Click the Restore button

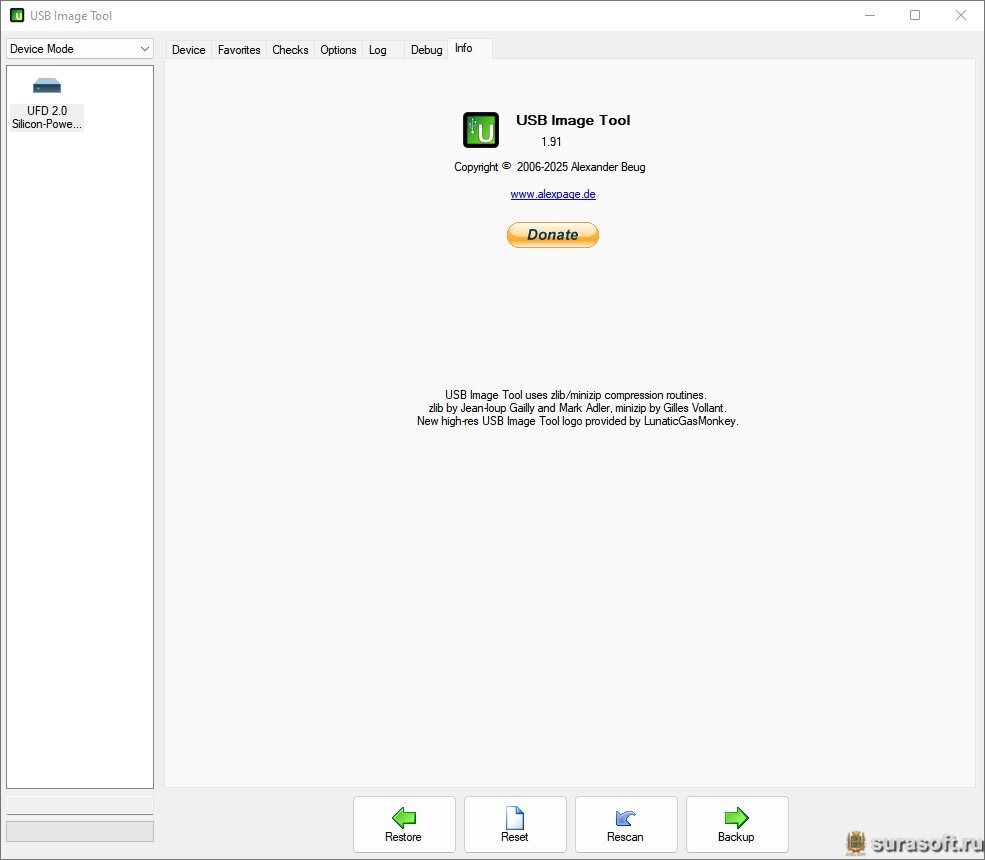pos(404,824)
